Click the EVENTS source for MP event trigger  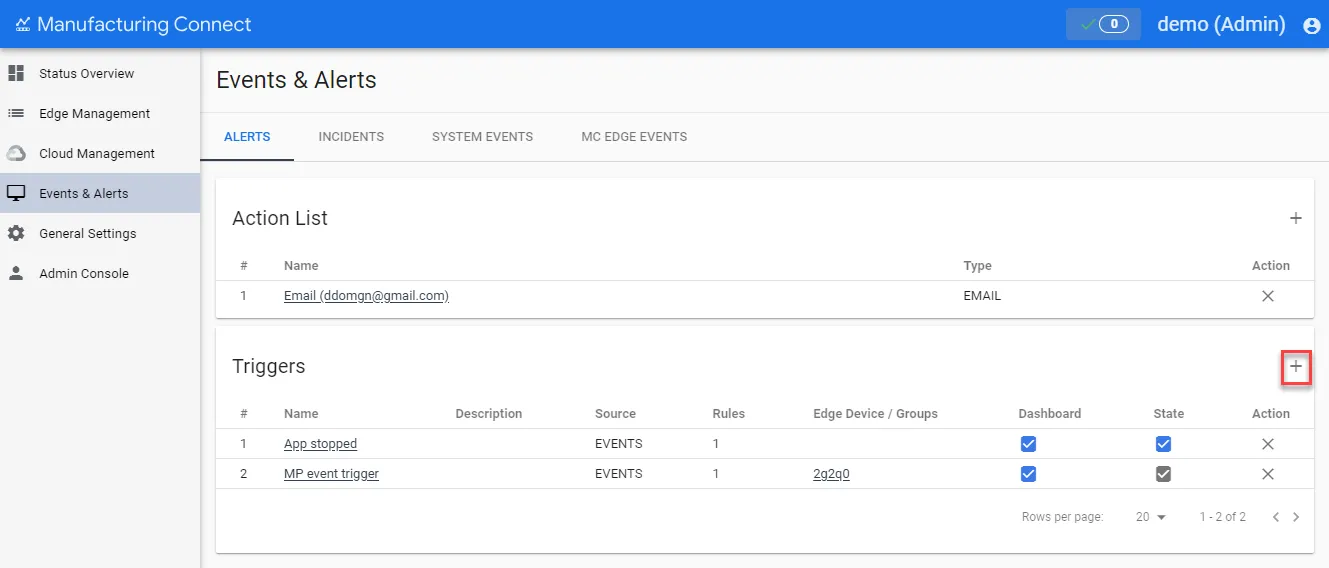[619, 474]
